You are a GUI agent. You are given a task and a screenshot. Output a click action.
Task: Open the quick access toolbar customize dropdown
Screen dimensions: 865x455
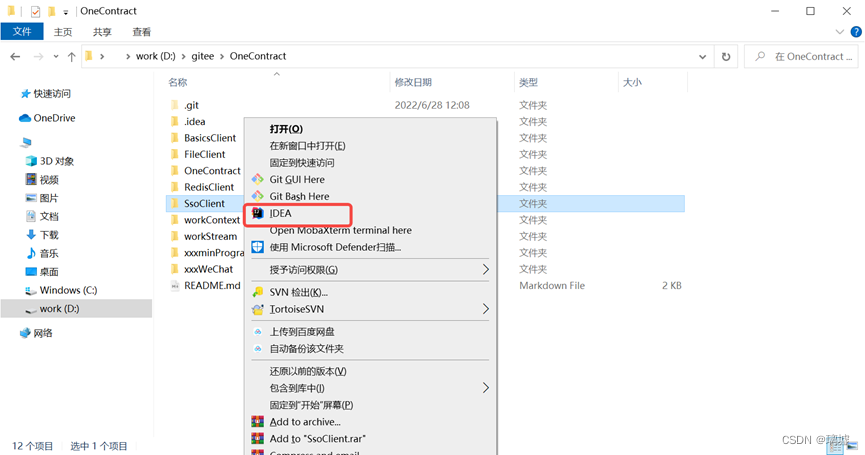tap(66, 12)
